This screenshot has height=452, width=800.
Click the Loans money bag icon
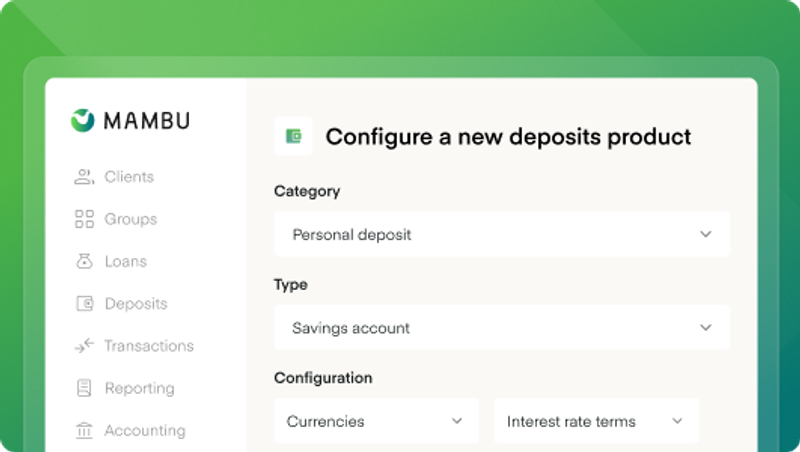pyautogui.click(x=84, y=261)
